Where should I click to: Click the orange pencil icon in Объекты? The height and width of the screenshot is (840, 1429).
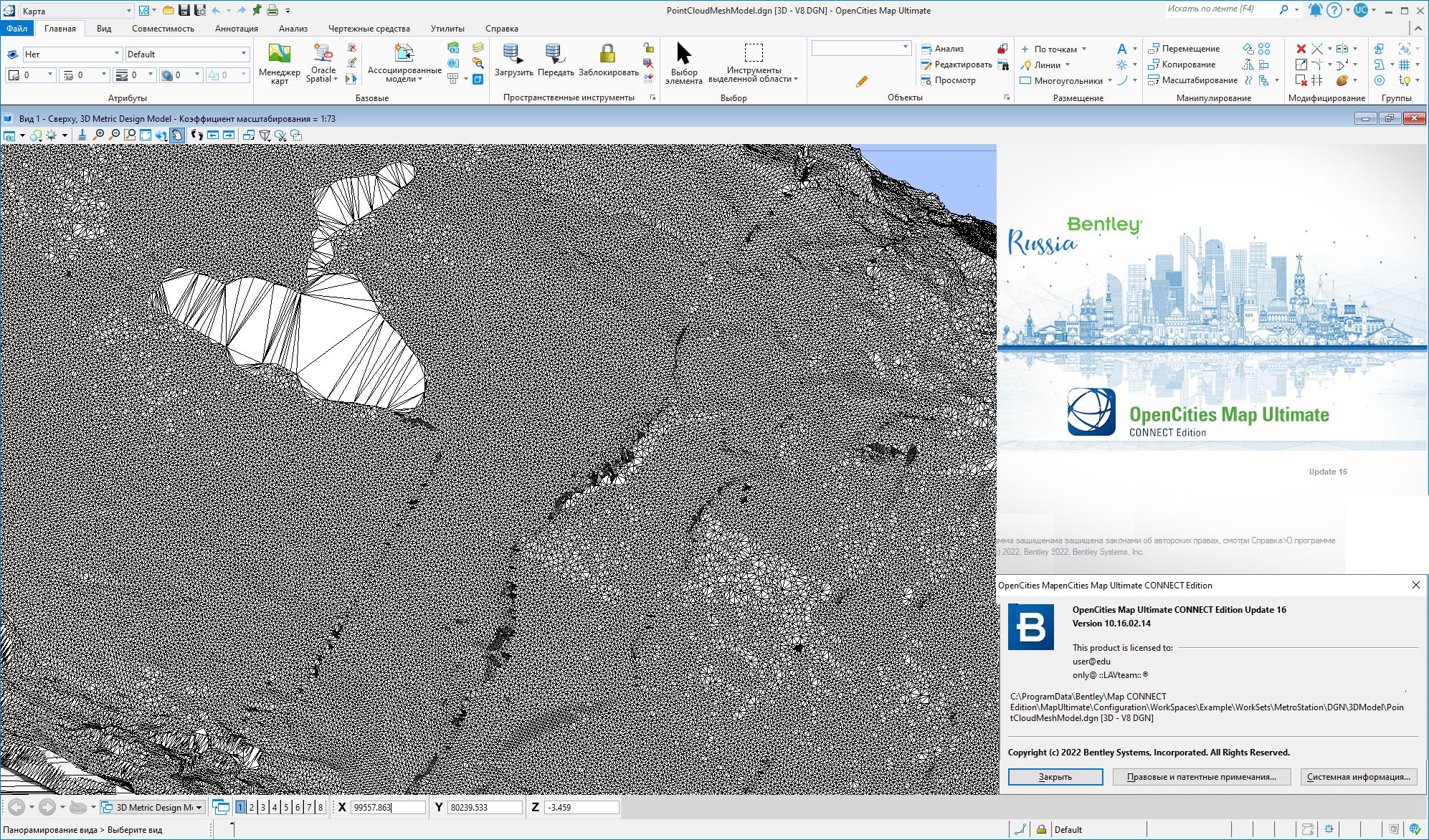coord(861,81)
